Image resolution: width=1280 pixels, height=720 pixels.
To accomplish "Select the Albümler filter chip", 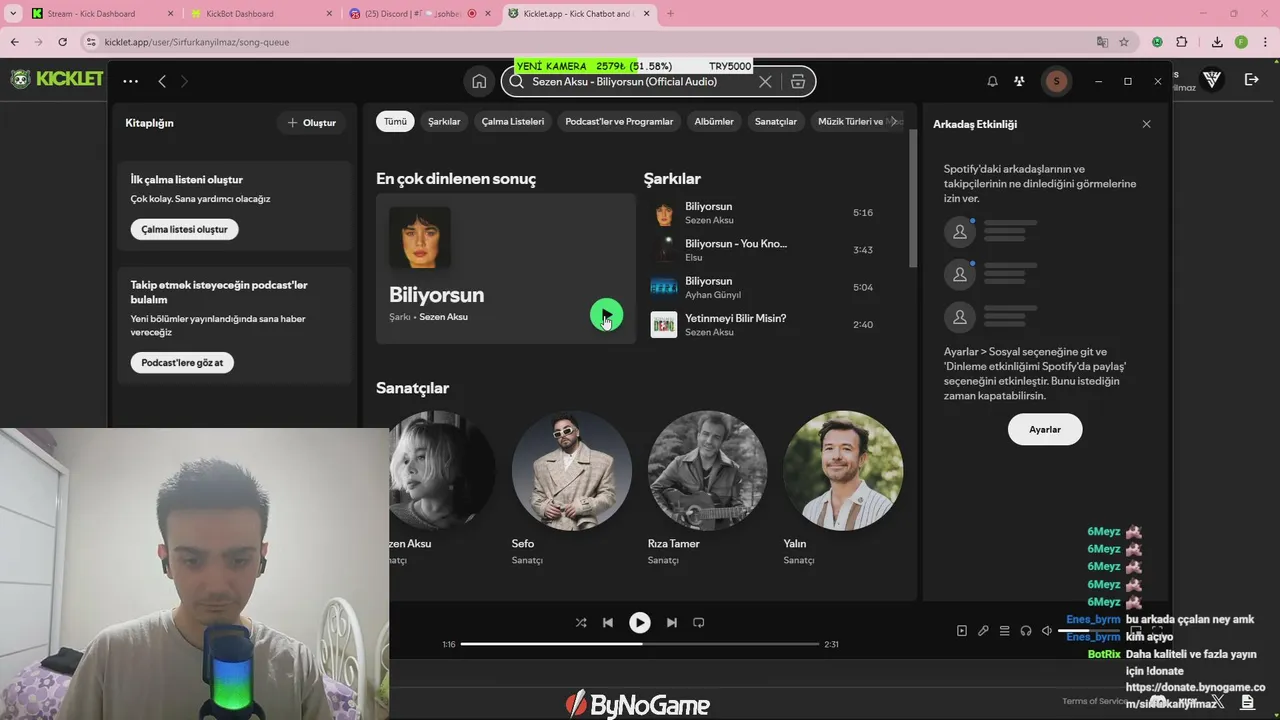I will pyautogui.click(x=714, y=121).
